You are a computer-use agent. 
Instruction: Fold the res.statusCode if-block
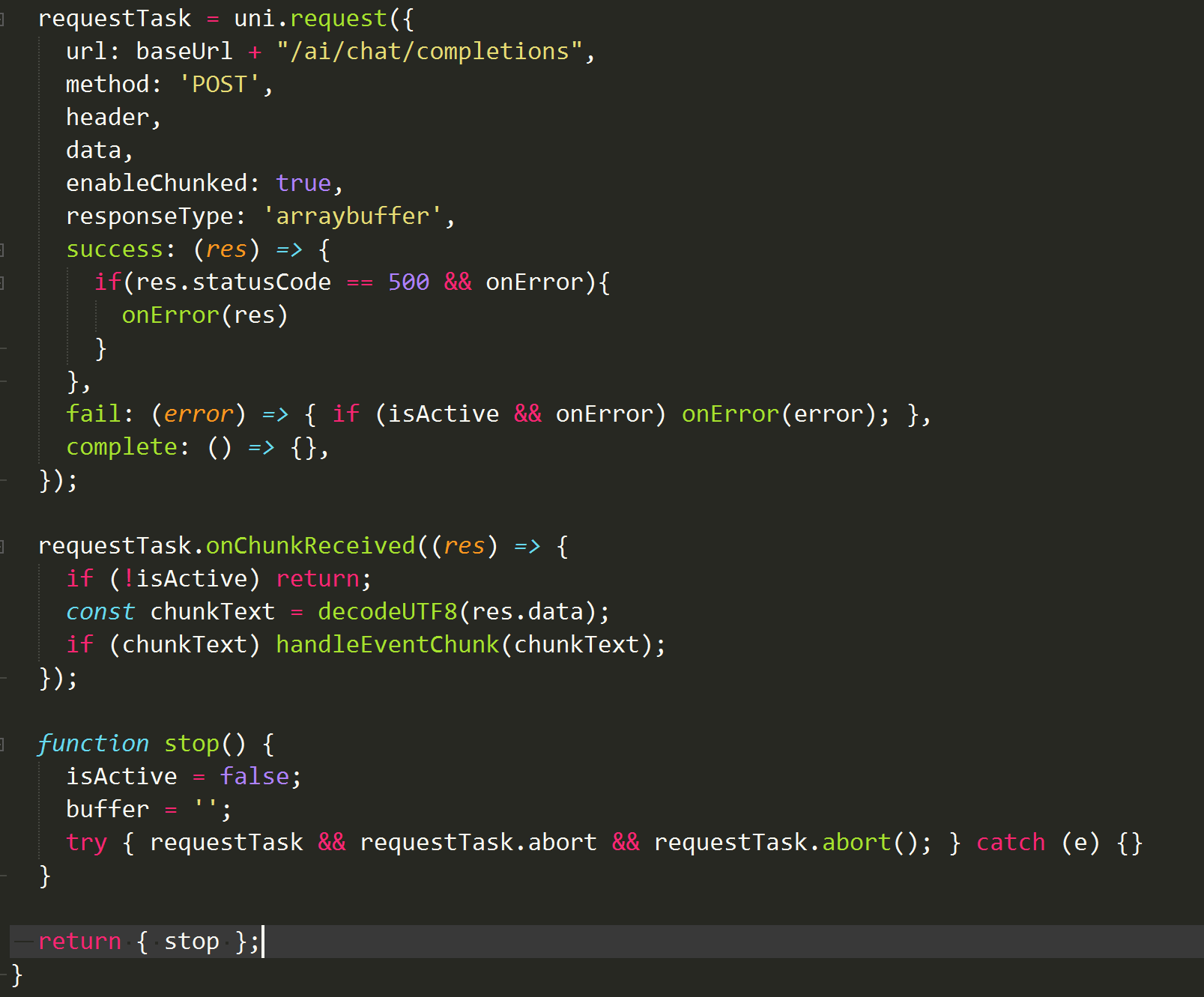pos(2,283)
